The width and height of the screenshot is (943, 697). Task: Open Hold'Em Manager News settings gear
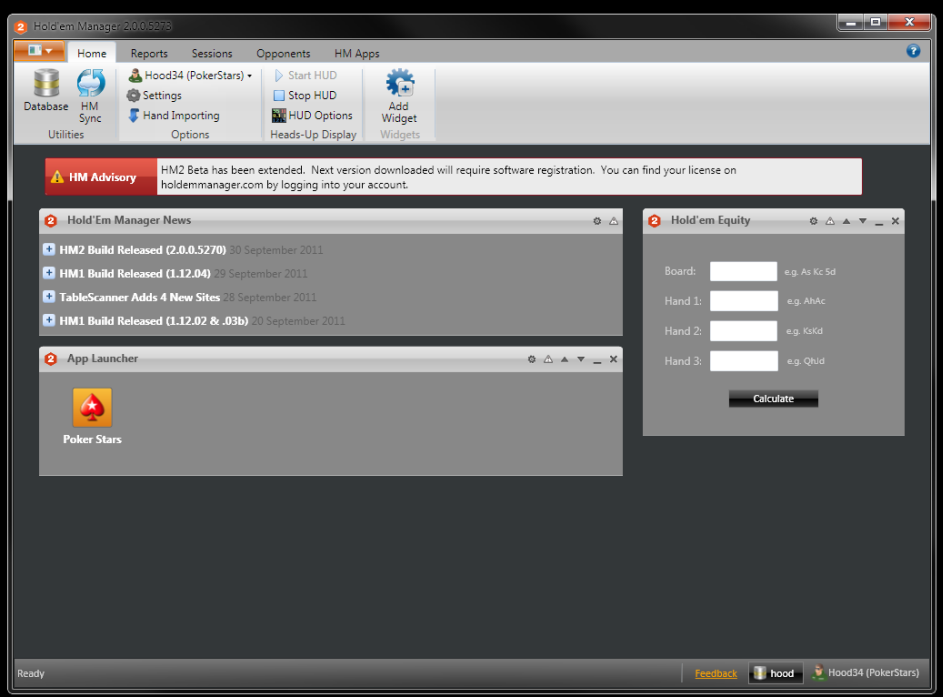click(x=597, y=221)
